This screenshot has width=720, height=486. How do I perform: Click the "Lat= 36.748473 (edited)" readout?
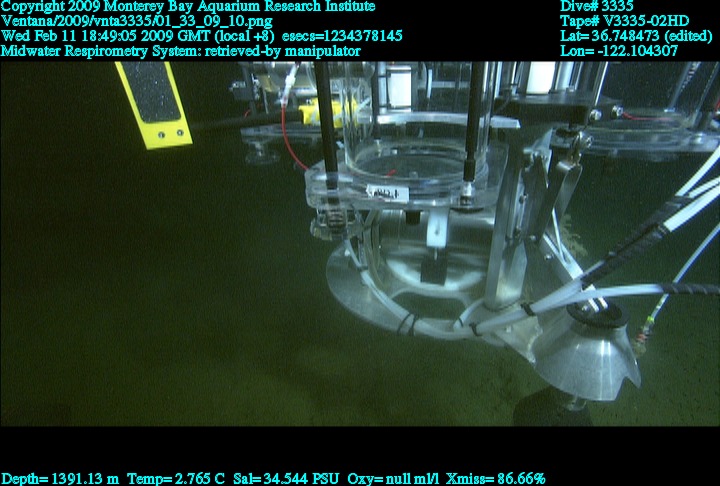coord(636,36)
